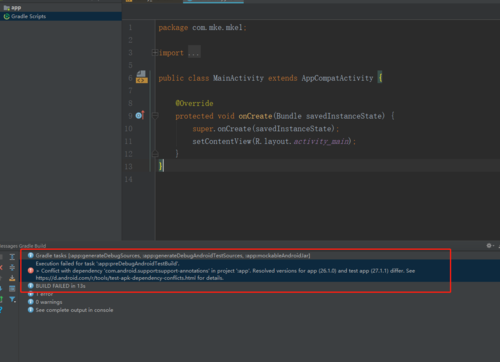The width and height of the screenshot is (500, 362).
Task: Open the Messages panel gear settings
Action: pos(489,245)
